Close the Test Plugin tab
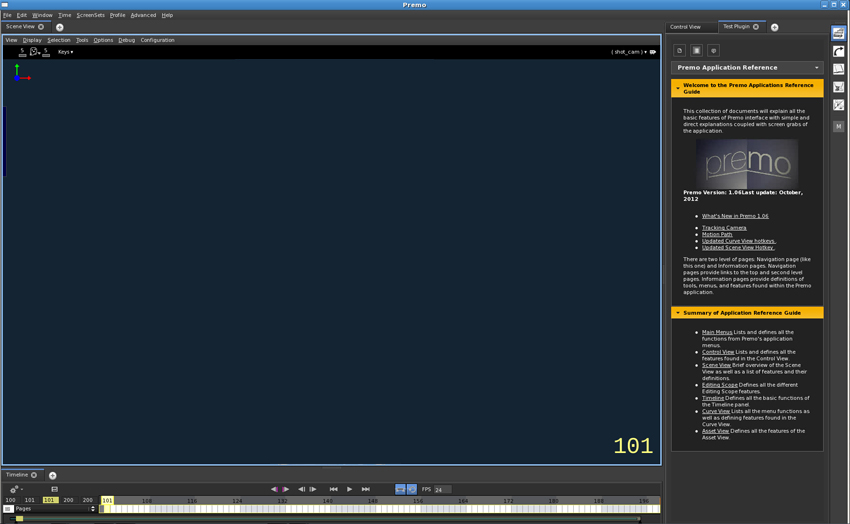Screen dimensions: 850x524 (756, 27)
